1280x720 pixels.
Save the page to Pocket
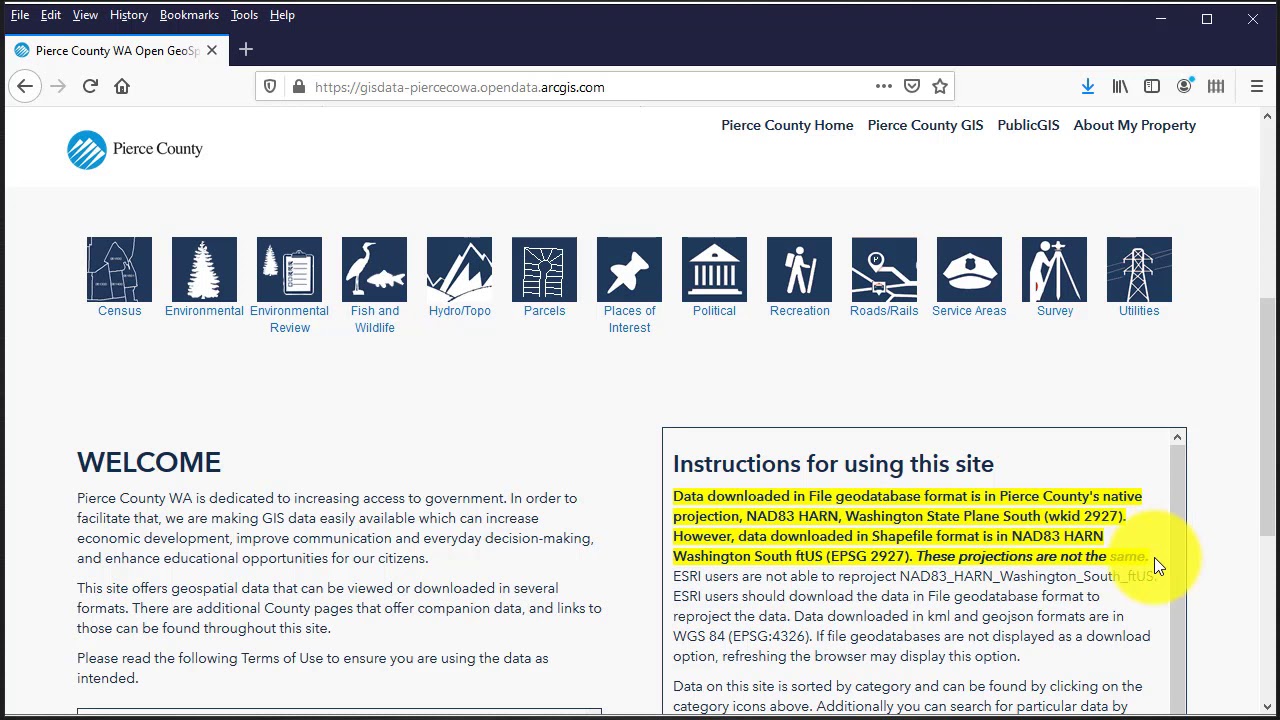click(x=912, y=87)
